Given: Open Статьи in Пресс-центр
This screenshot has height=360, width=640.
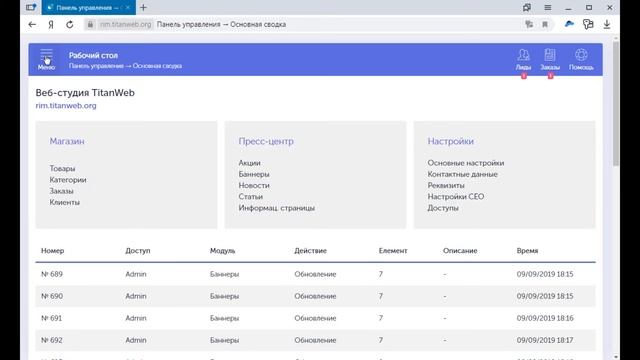Looking at the screenshot, I should tap(251, 196).
